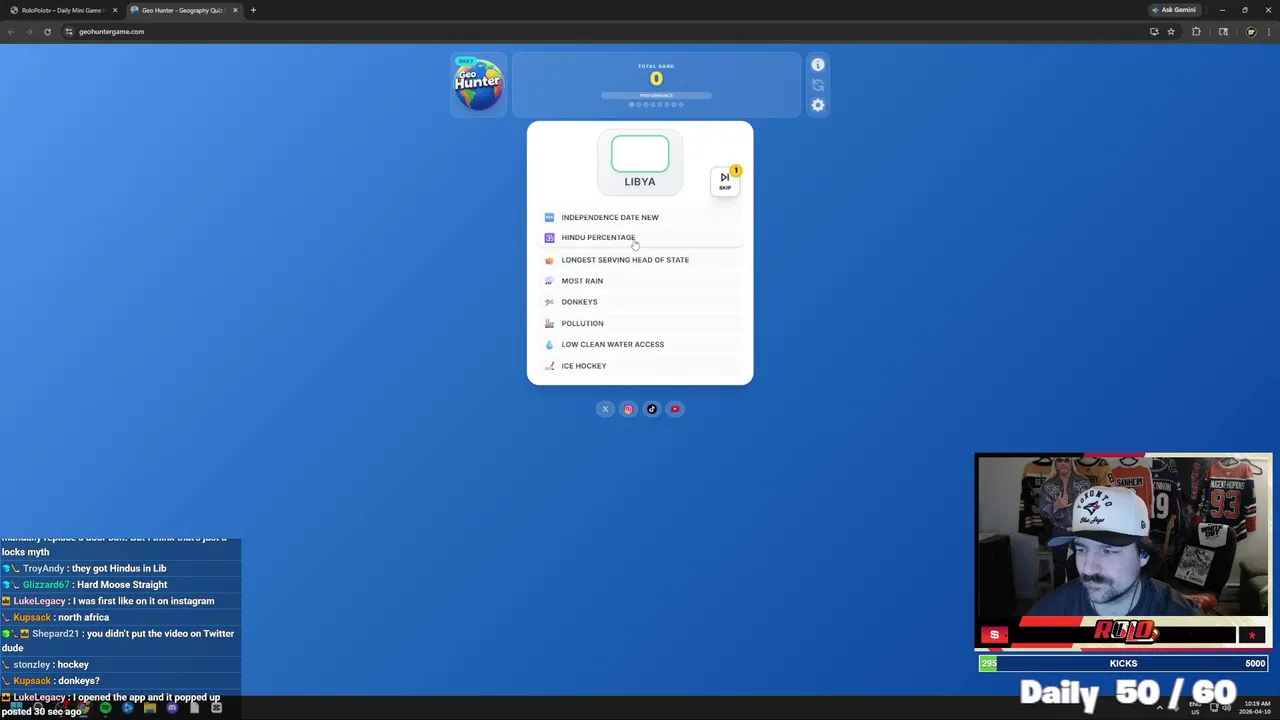1280x720 pixels.
Task: Click the water drop icon
Action: [x=549, y=344]
